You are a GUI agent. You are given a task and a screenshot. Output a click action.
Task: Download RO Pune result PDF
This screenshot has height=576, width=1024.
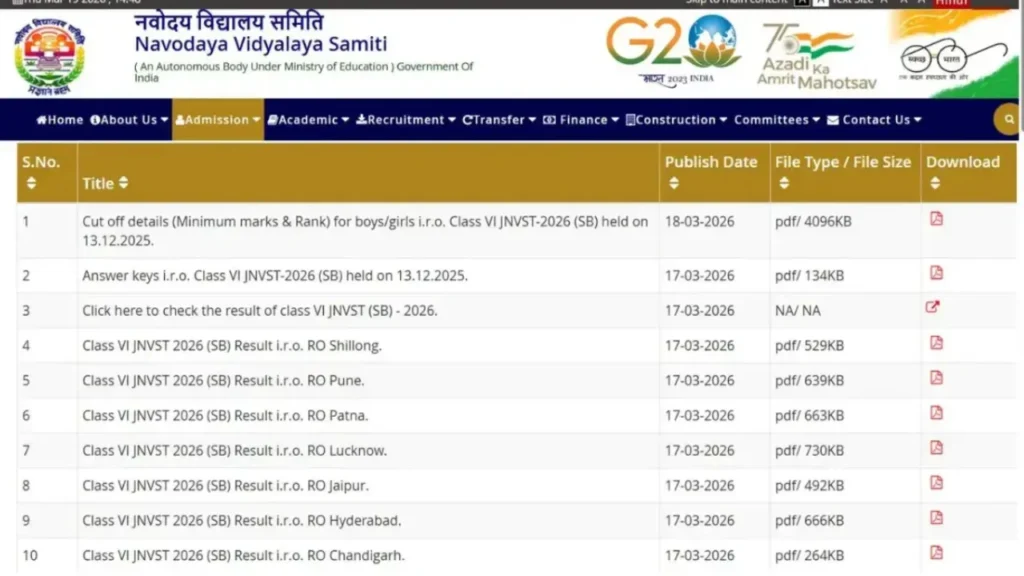[936, 378]
